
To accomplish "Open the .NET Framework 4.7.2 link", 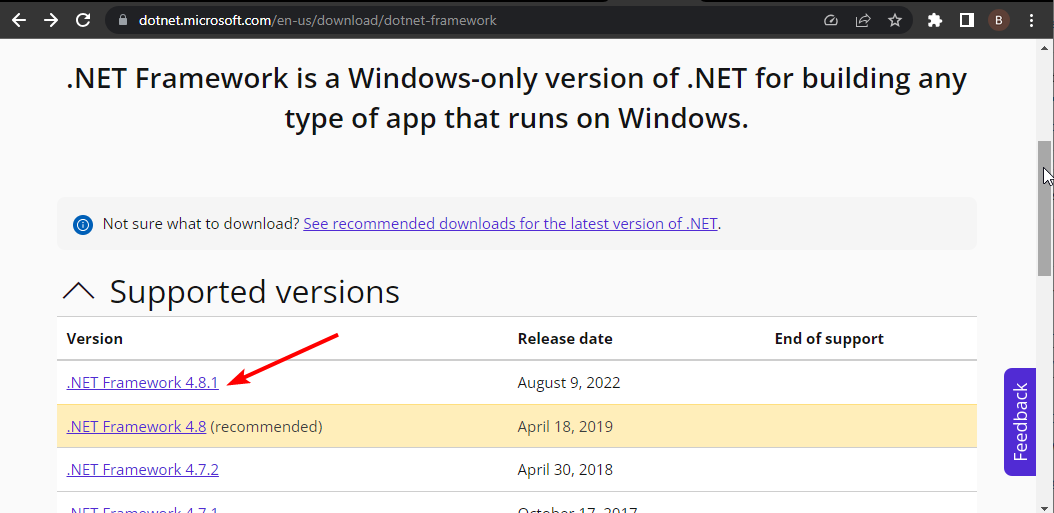I will click(x=143, y=469).
